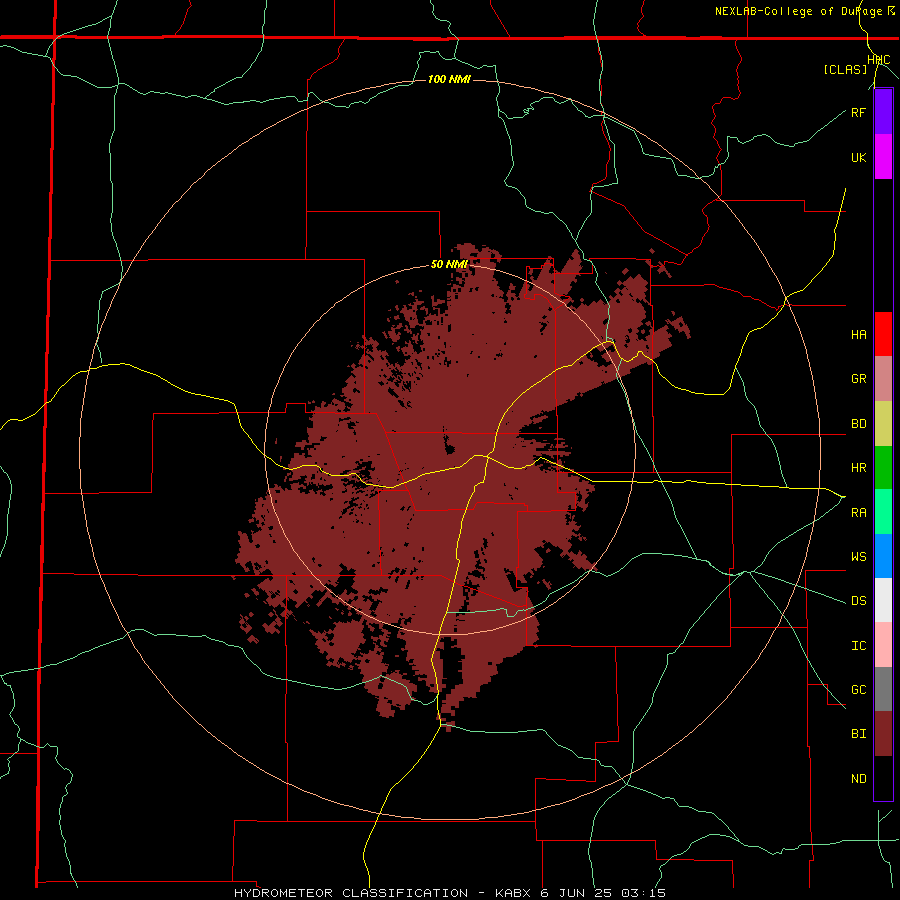Click the NEXLAB-College of DuPage credit text
The width and height of the screenshot is (900, 900).
(798, 11)
